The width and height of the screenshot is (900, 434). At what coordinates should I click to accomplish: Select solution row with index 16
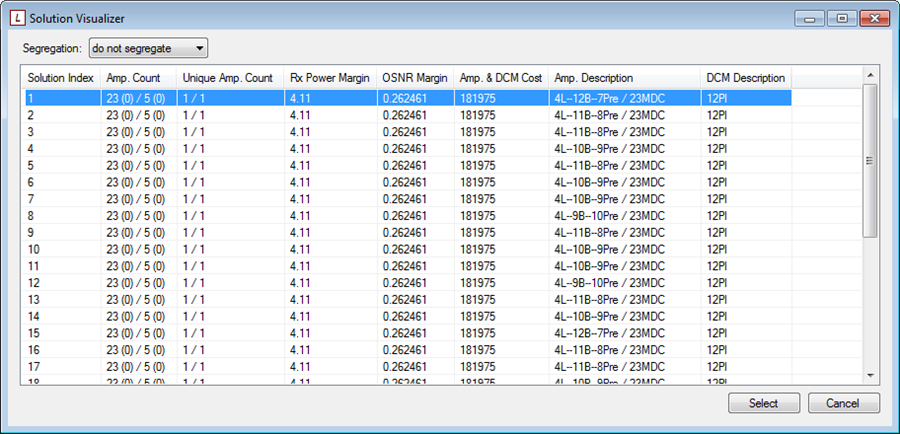click(x=407, y=350)
